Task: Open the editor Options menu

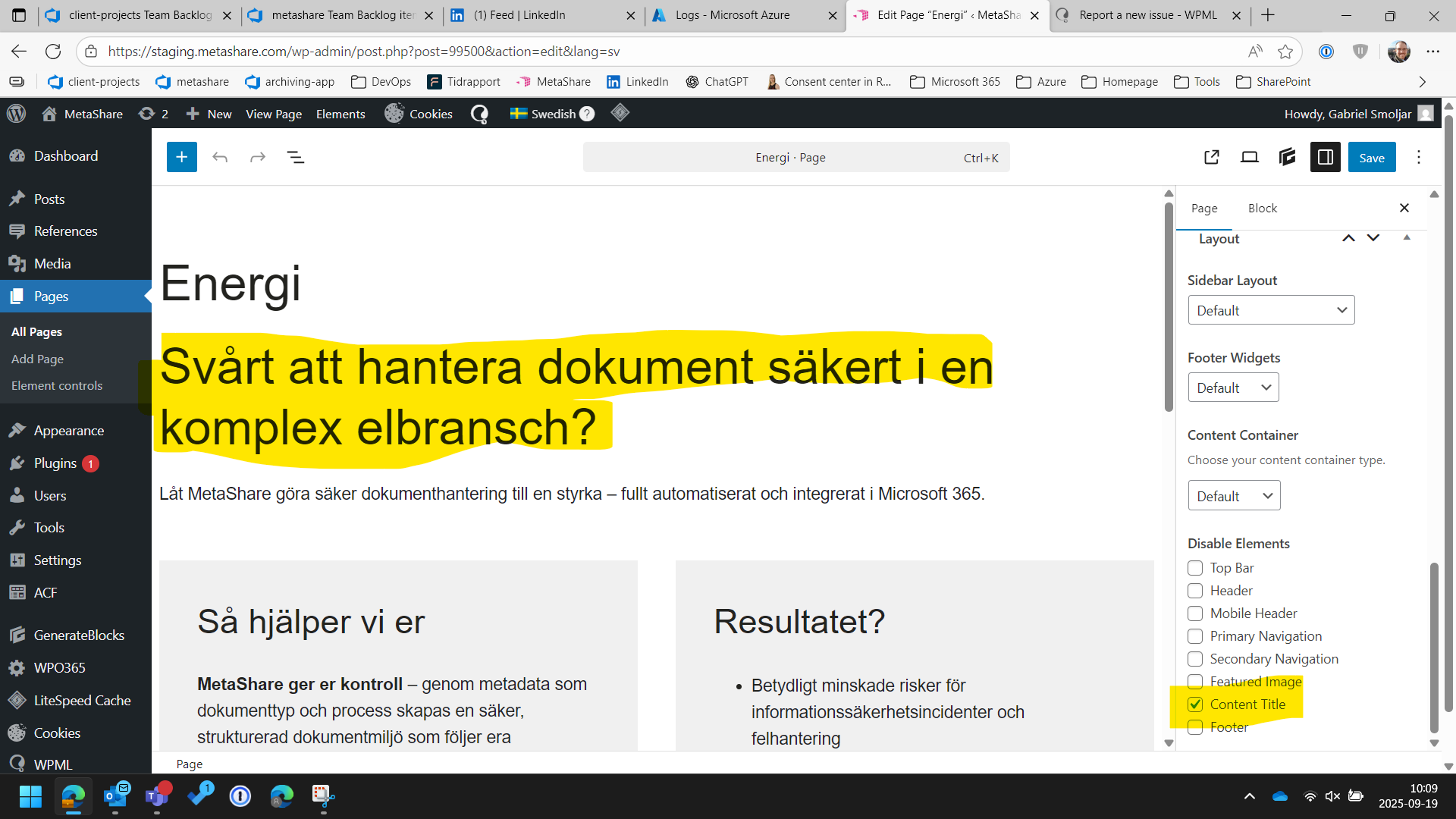Action: click(x=1419, y=157)
